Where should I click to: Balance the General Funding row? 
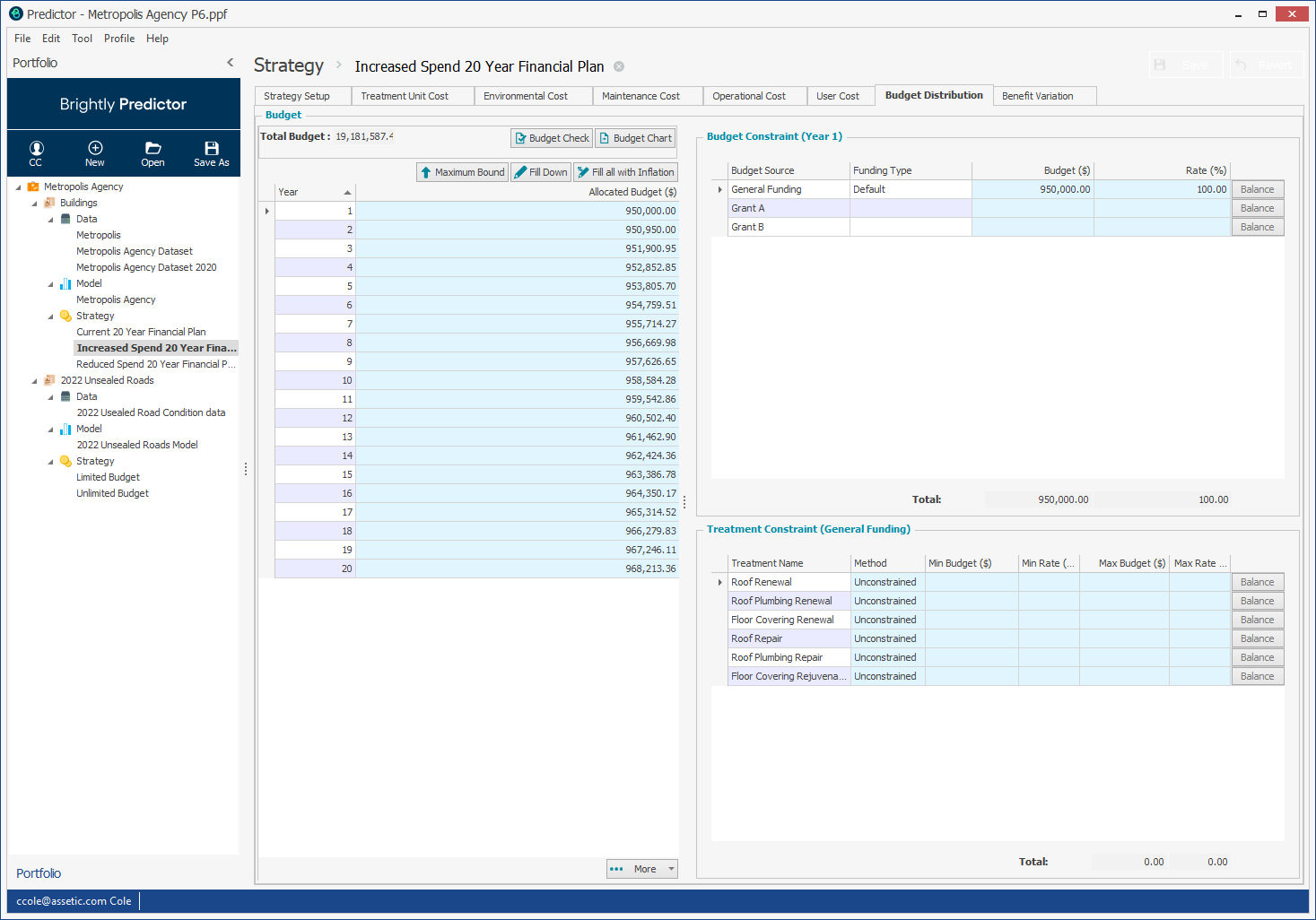(1258, 189)
